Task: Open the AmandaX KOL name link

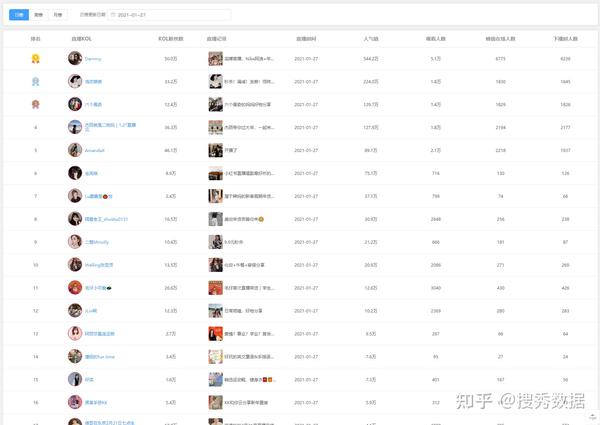Action: [95, 150]
